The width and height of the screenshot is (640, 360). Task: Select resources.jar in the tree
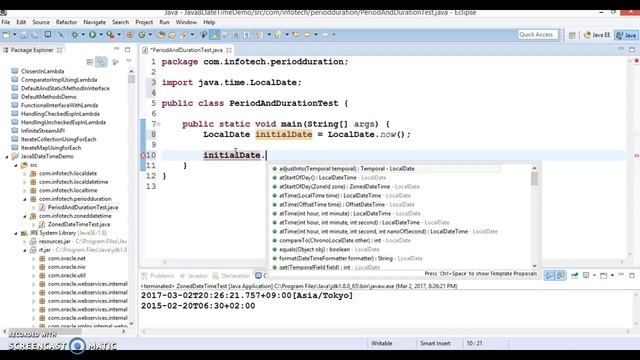(54, 242)
